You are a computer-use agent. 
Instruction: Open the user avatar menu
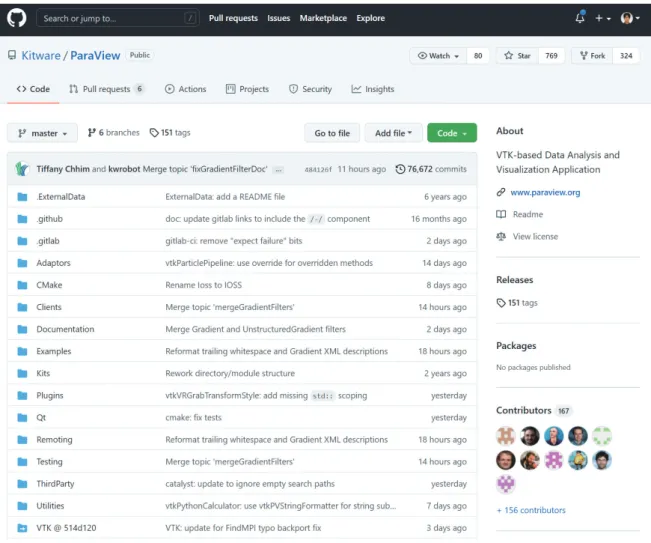630,18
